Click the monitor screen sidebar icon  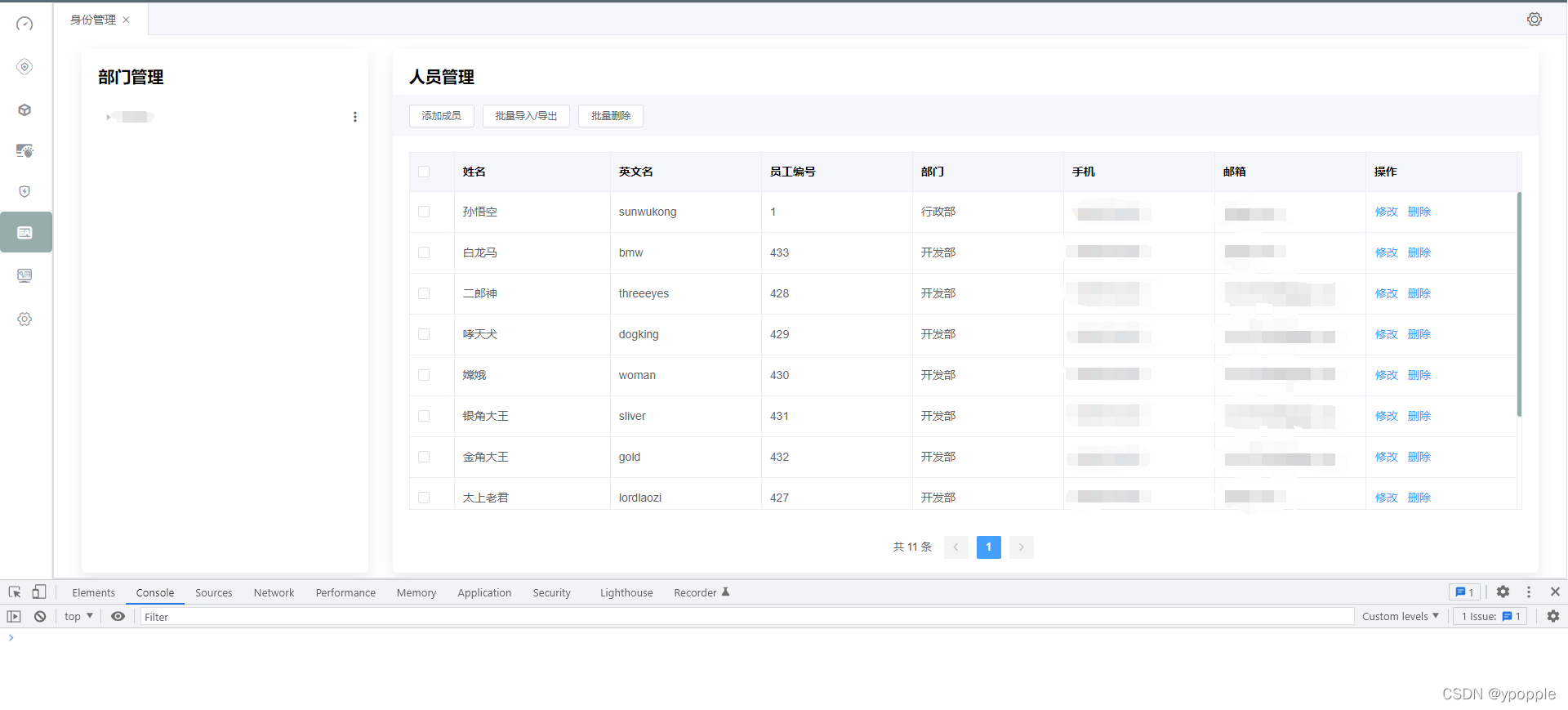[24, 275]
